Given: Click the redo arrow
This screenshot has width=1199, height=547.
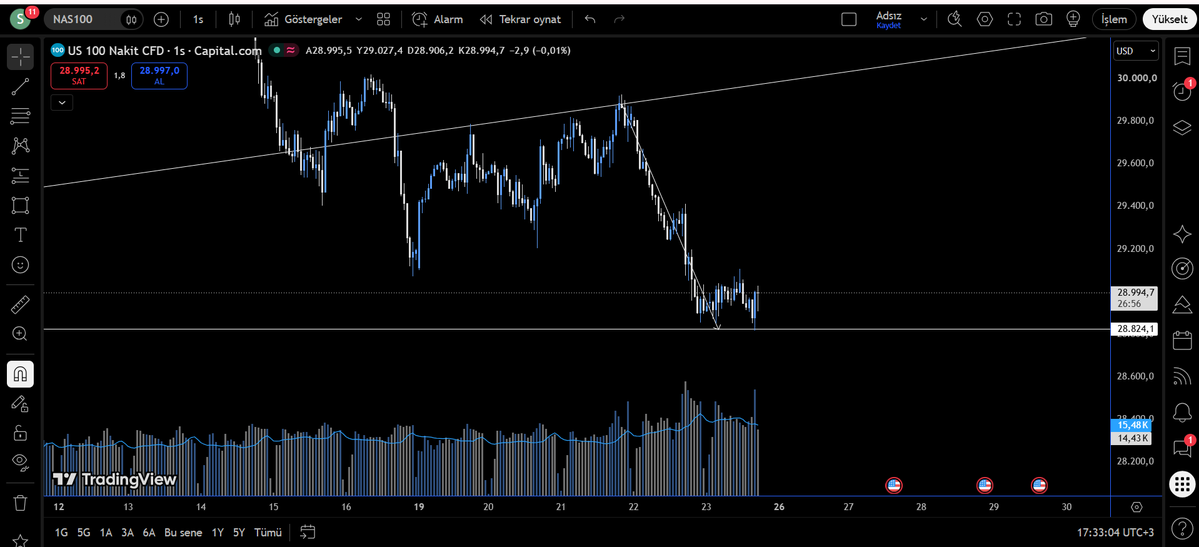Looking at the screenshot, I should pos(619,19).
